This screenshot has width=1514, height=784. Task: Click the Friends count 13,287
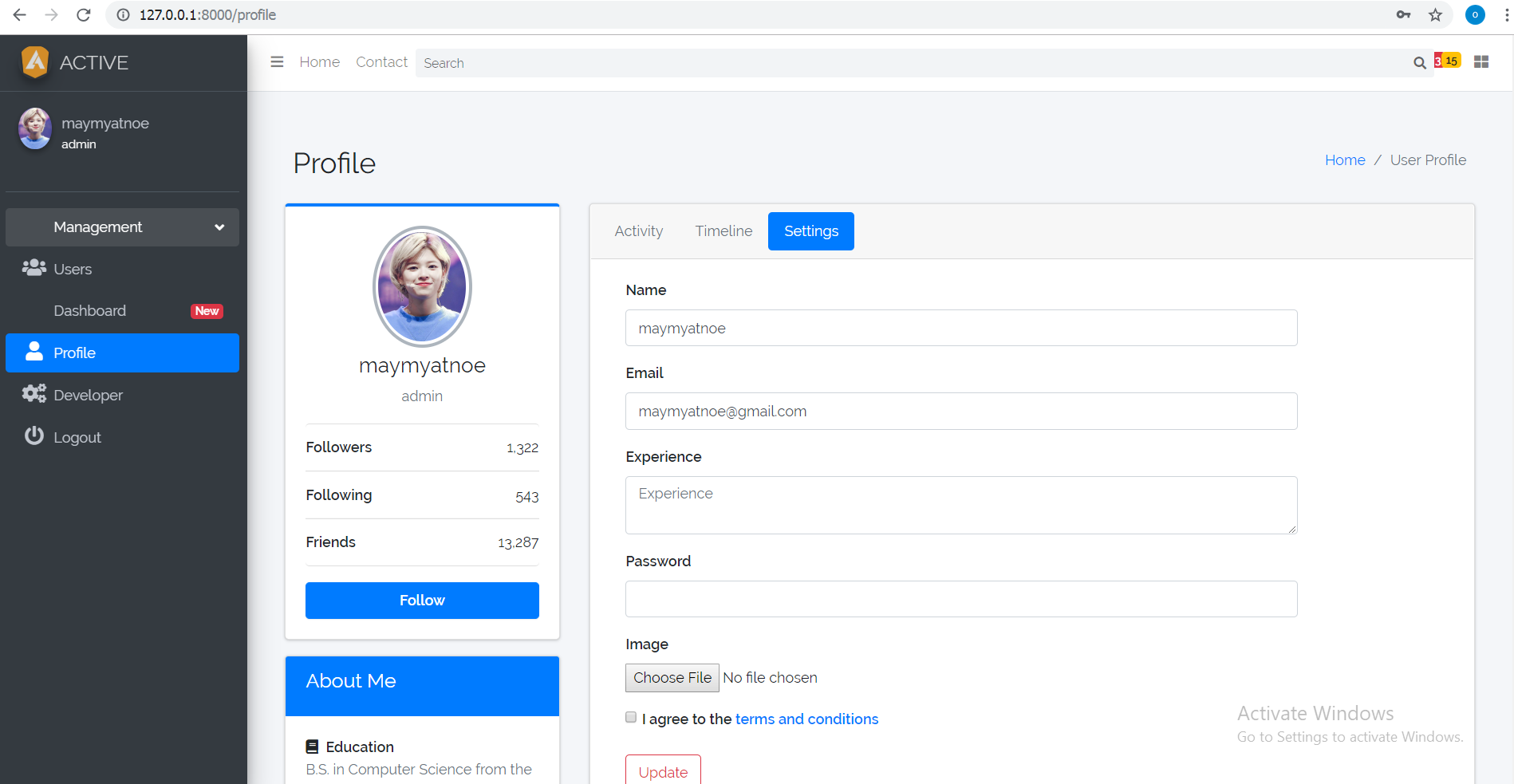click(518, 543)
